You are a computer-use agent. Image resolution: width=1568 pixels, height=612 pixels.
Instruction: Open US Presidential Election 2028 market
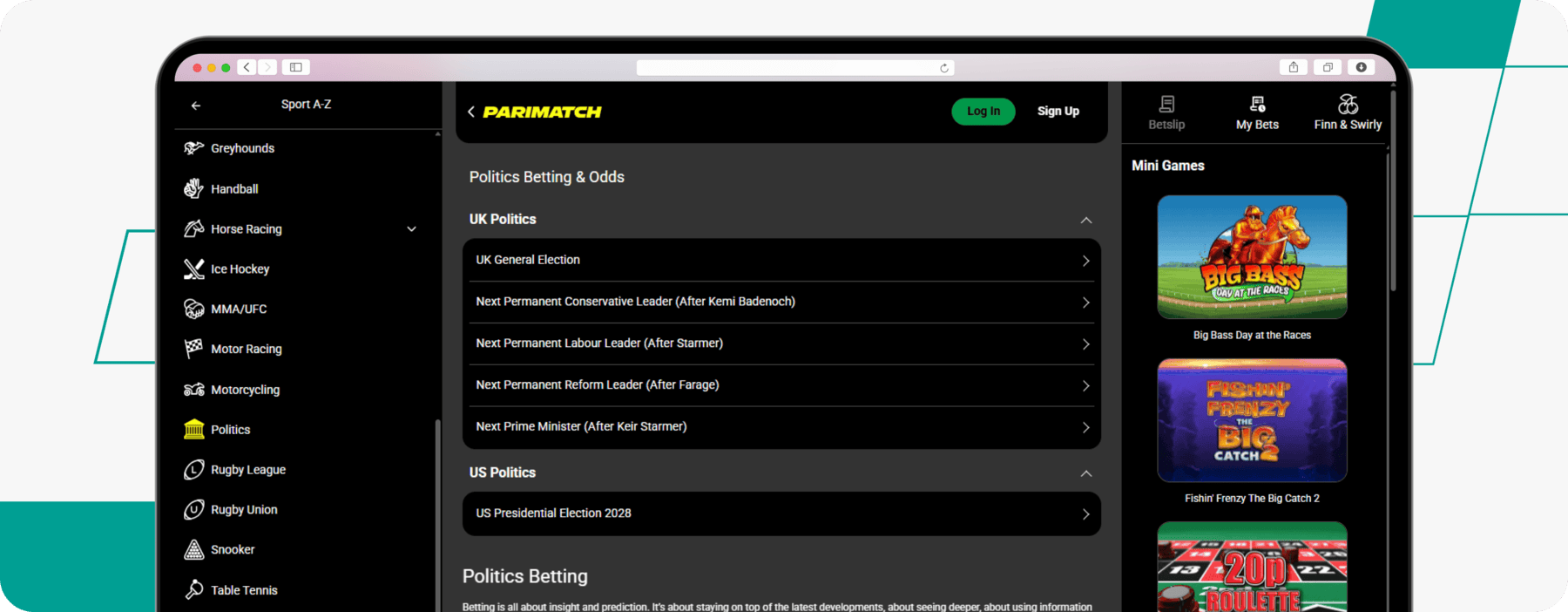tap(781, 513)
